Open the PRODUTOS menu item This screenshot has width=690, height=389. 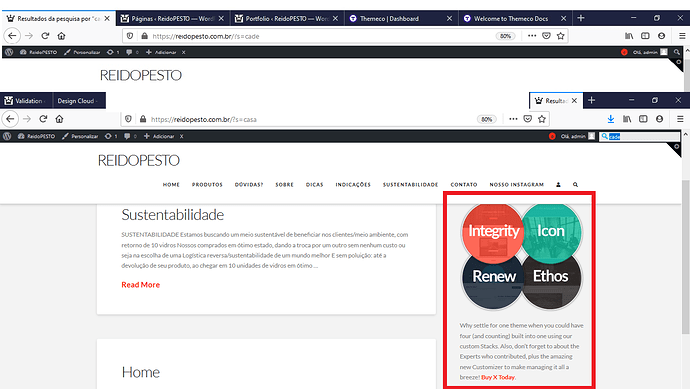(x=207, y=184)
